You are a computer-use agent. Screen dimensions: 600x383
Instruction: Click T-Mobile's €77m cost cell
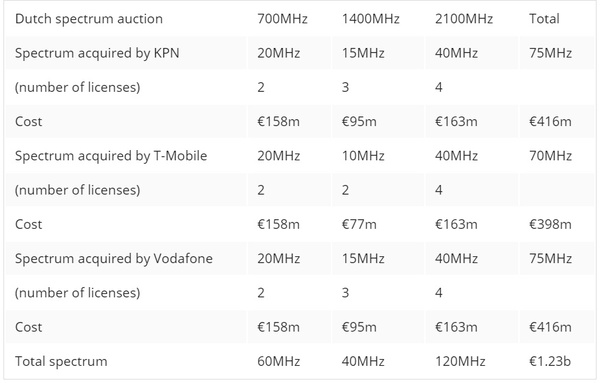point(359,224)
